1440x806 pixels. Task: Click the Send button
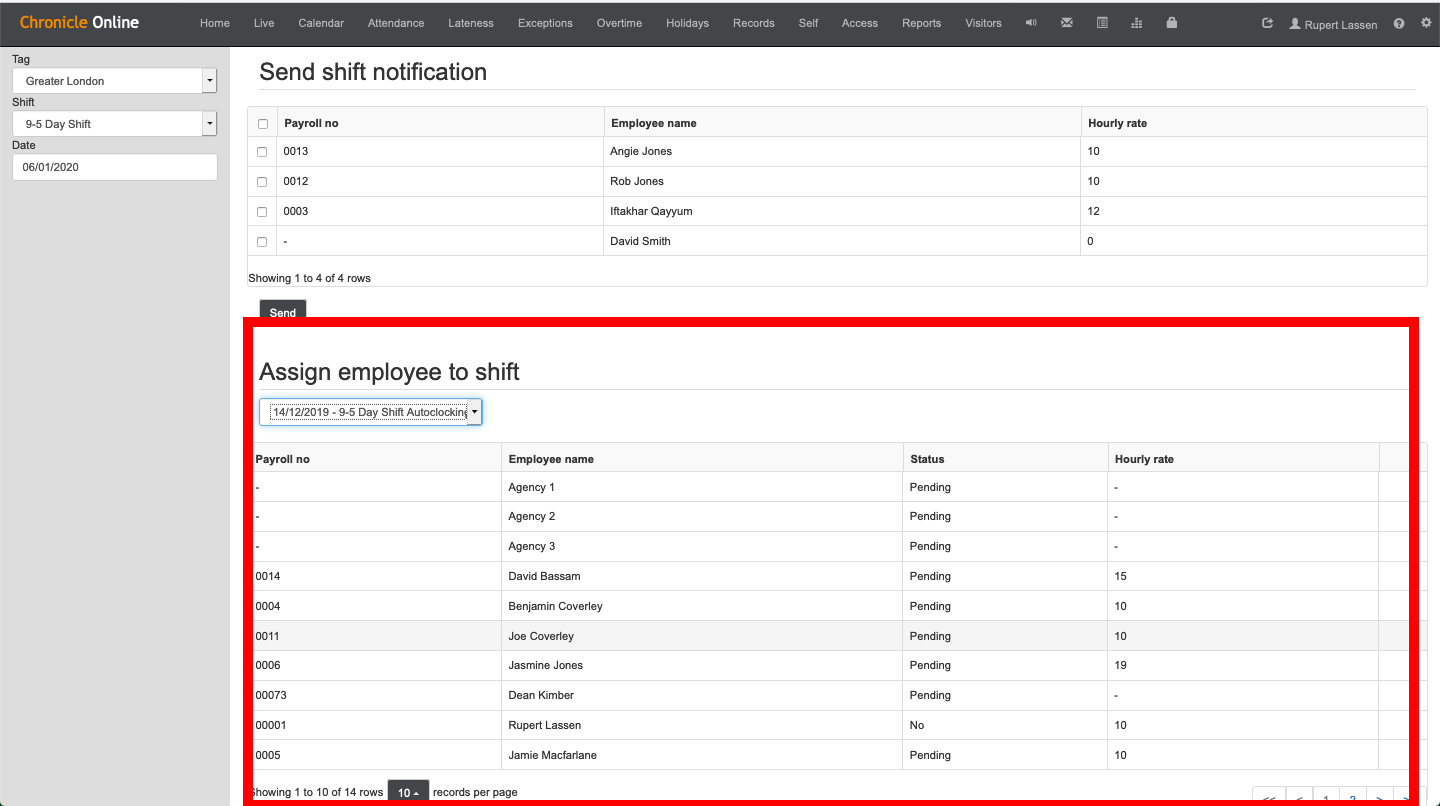pyautogui.click(x=283, y=312)
